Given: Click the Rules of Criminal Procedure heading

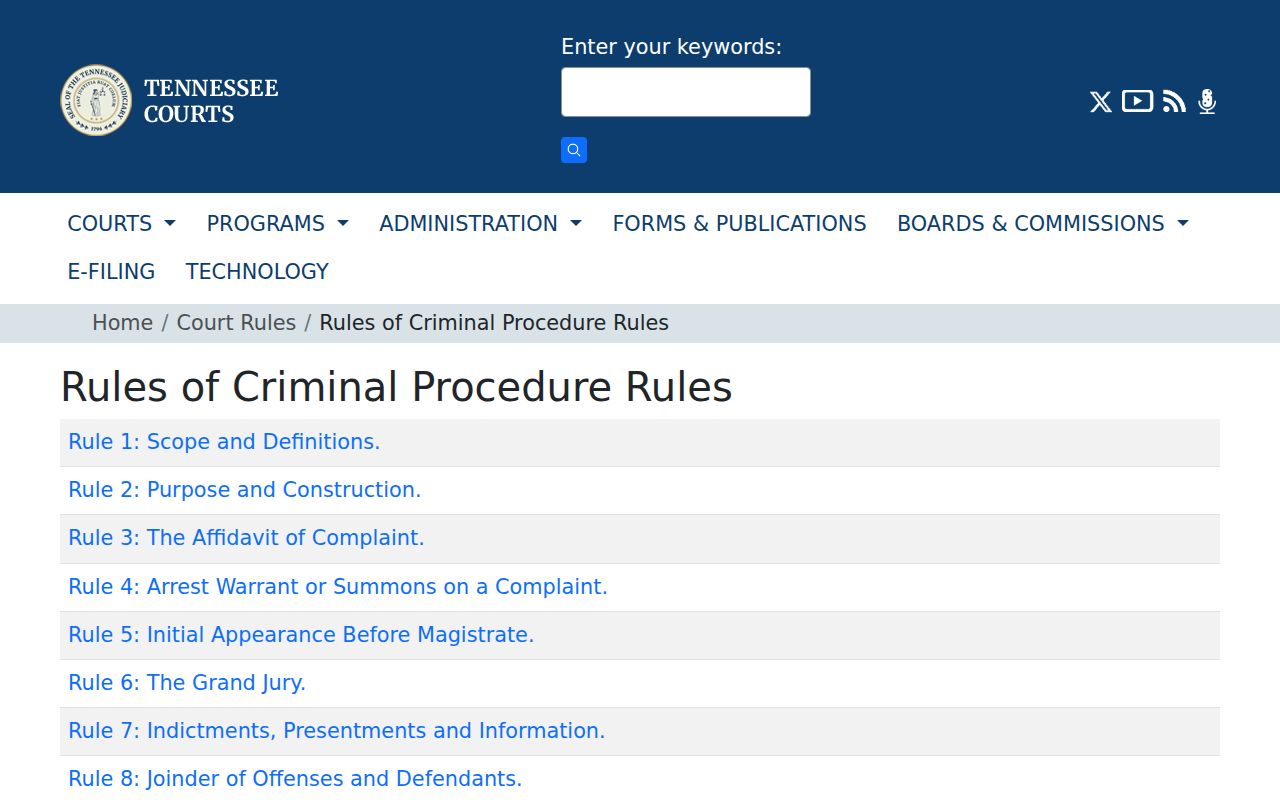Looking at the screenshot, I should point(396,387).
